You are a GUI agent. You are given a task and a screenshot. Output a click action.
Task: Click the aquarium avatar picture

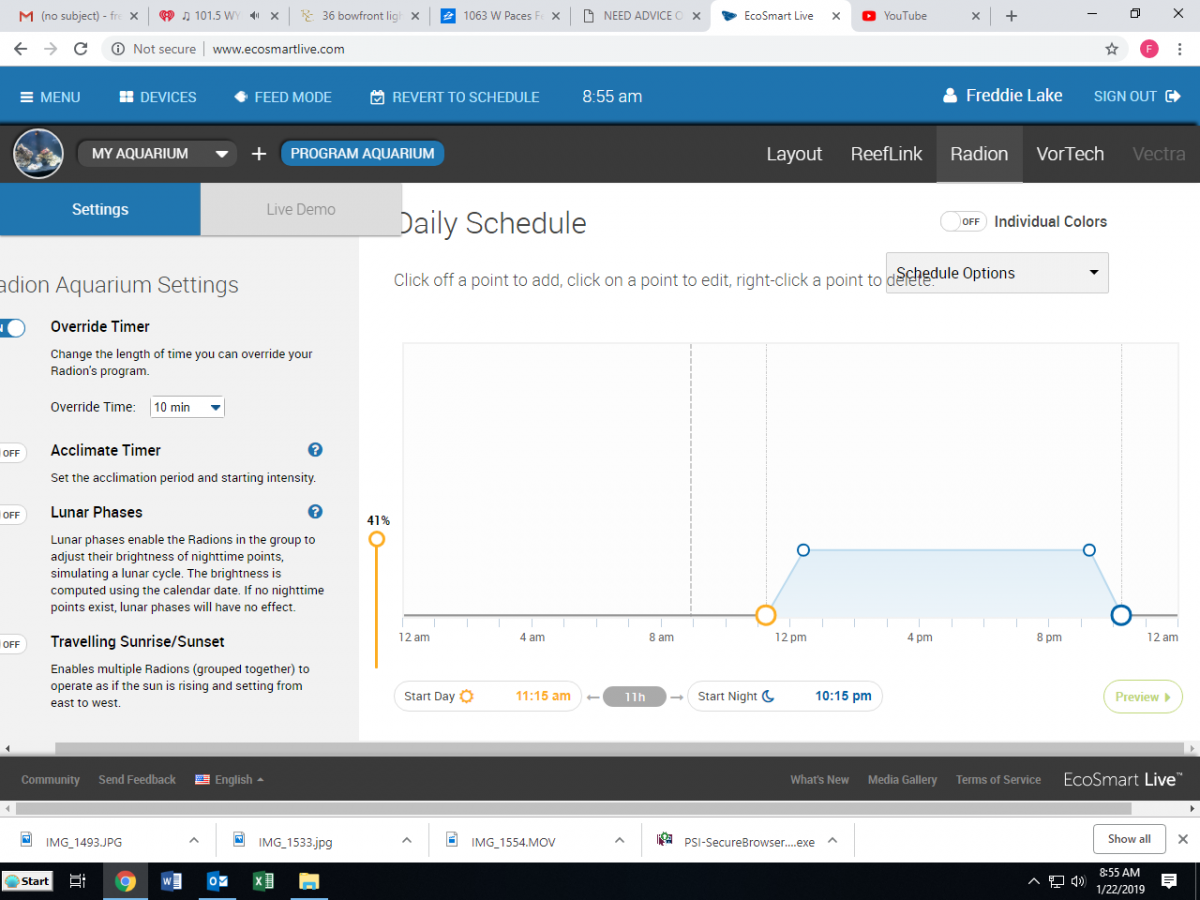point(39,153)
